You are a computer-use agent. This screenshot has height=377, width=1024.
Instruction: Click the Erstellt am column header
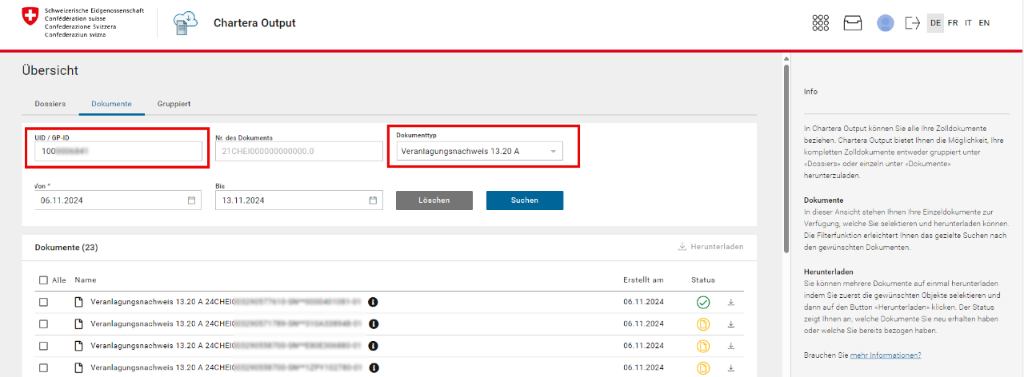point(643,280)
